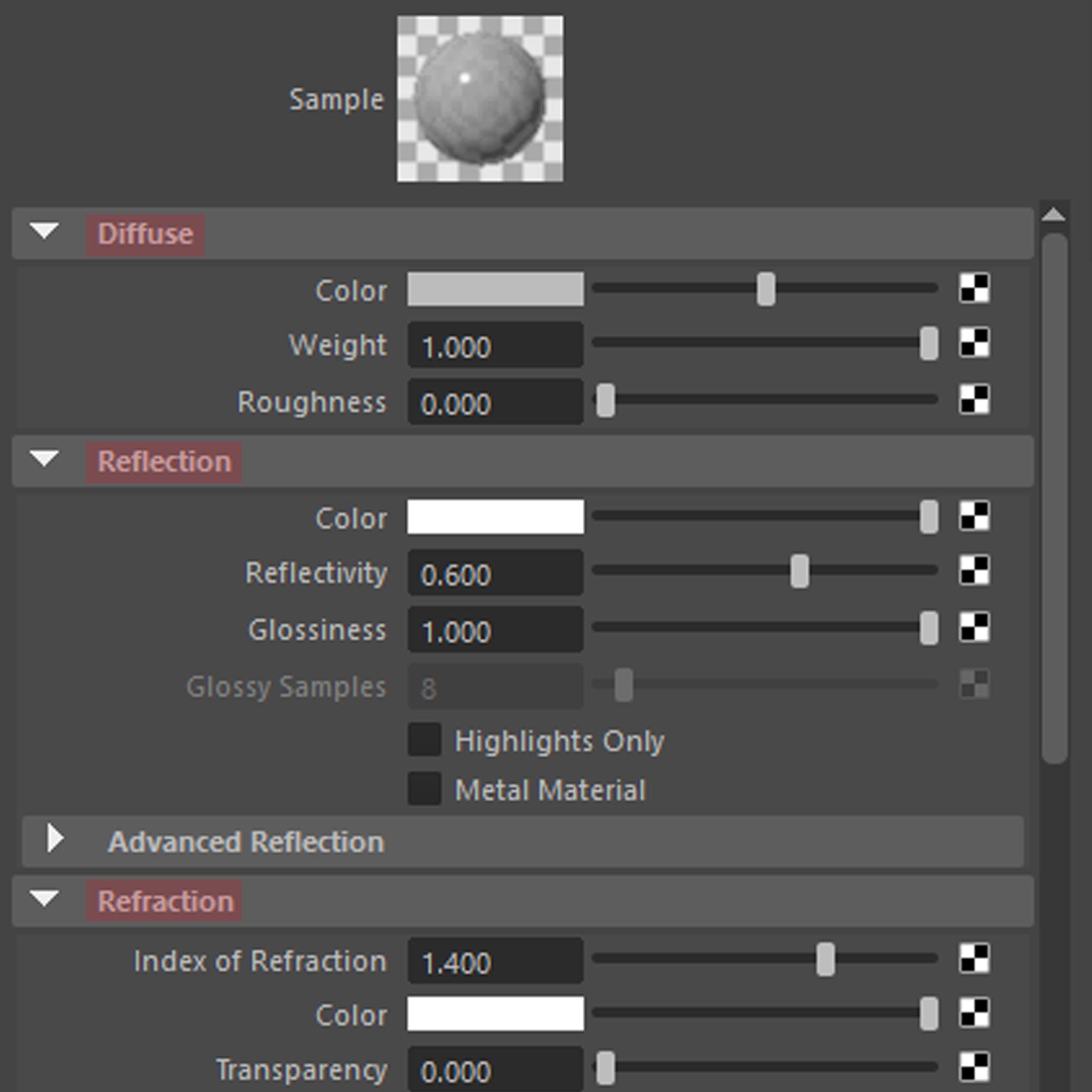Screen dimensions: 1092x1092
Task: Open the Reflection Color white swatch
Action: point(495,517)
